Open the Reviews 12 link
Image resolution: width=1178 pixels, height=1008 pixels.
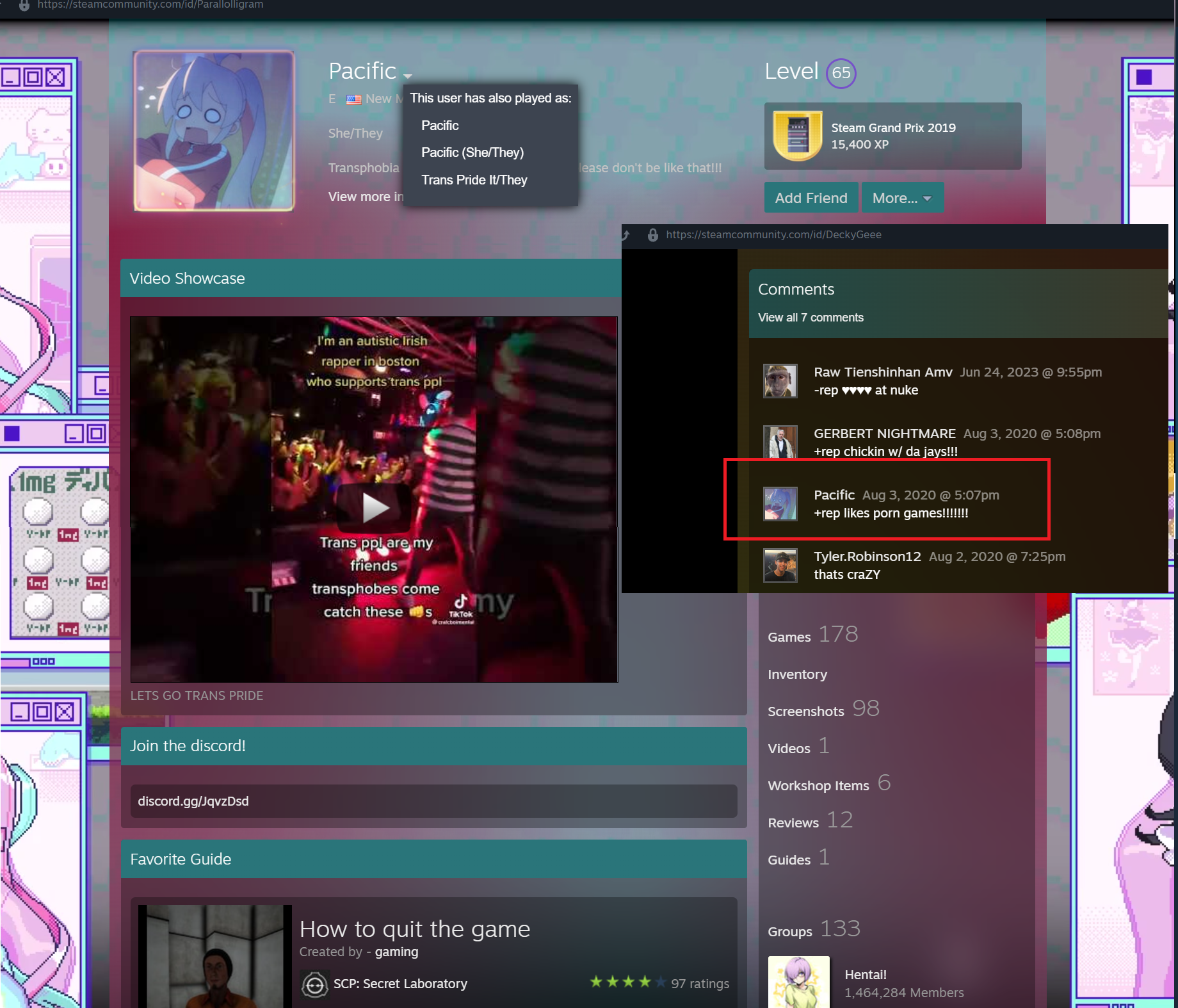(x=810, y=820)
